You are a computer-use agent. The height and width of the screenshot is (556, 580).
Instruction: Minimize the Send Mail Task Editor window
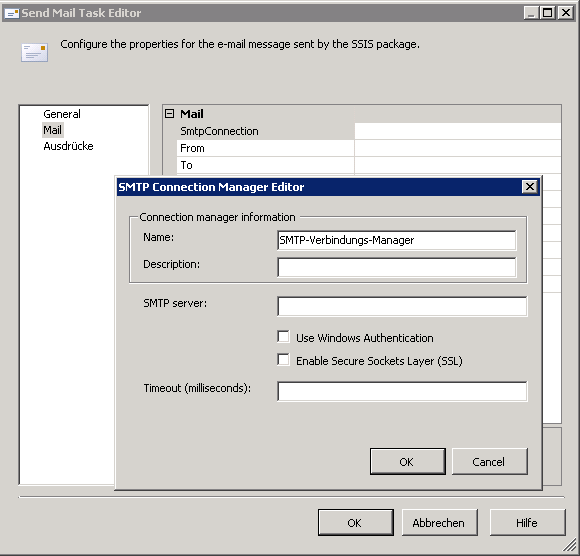coord(531,13)
